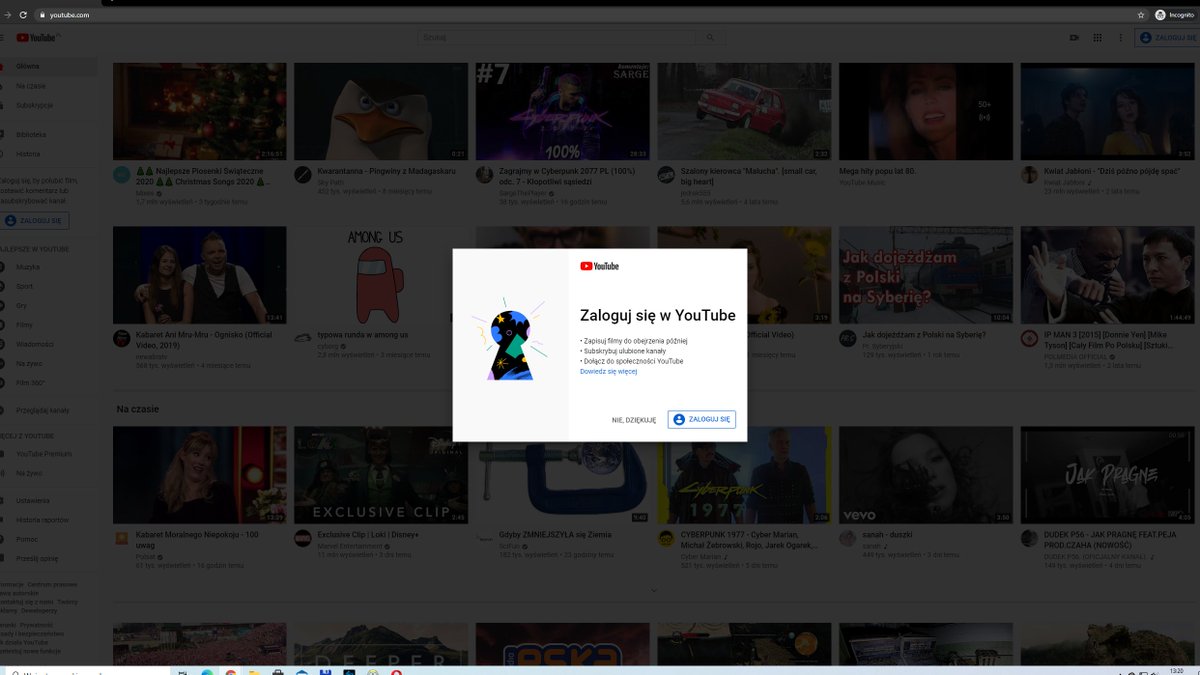This screenshot has height=675, width=1200.
Task: Click Sky Path channel avatar
Action: coord(303,175)
